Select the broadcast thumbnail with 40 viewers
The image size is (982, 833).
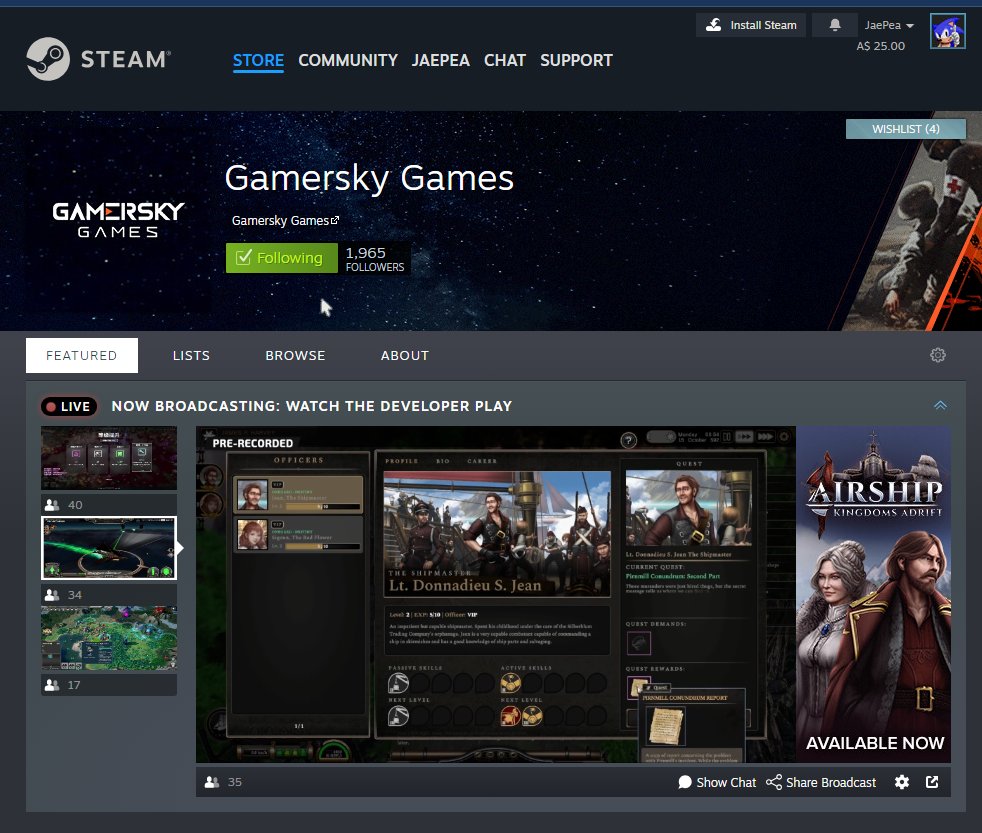coord(109,458)
